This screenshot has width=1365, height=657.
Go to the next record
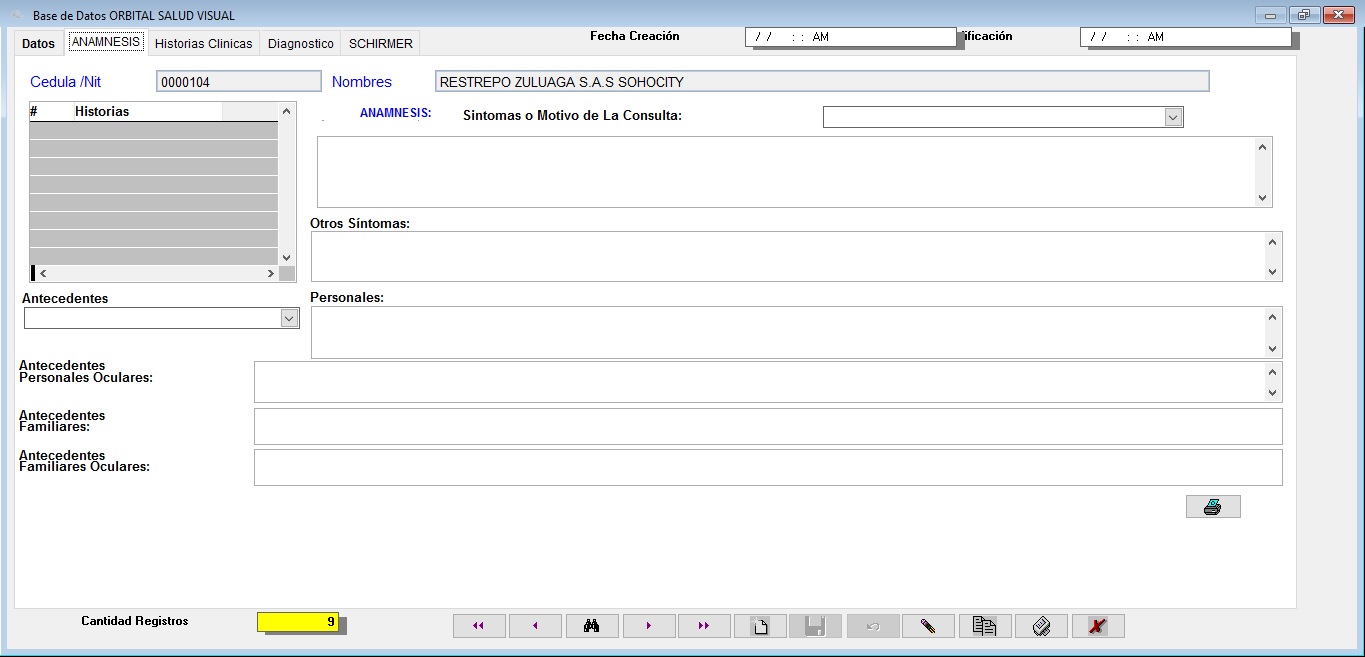(x=649, y=626)
